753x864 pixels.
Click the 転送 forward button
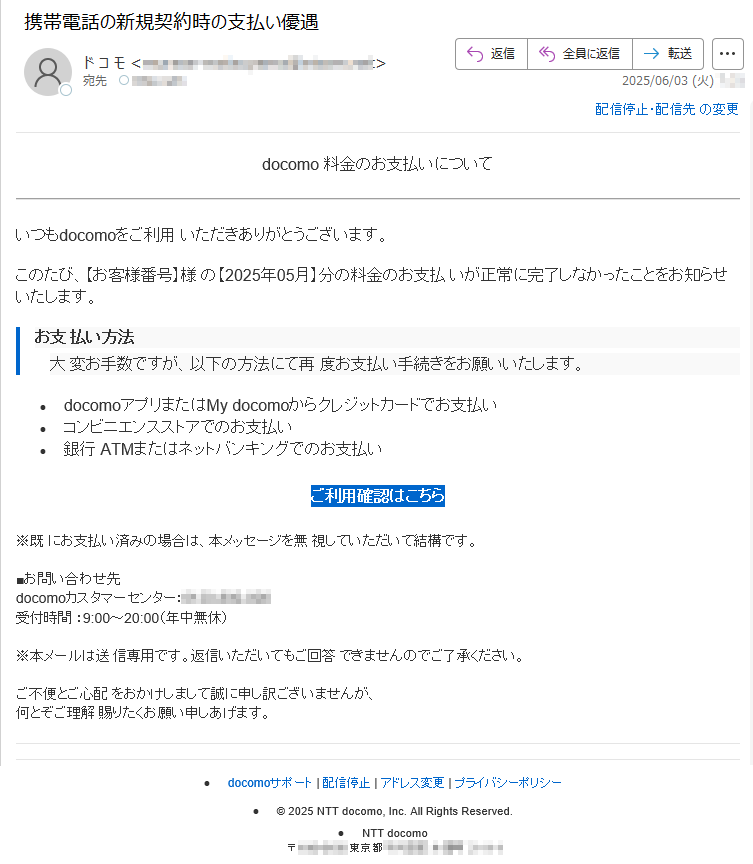pyautogui.click(x=668, y=53)
